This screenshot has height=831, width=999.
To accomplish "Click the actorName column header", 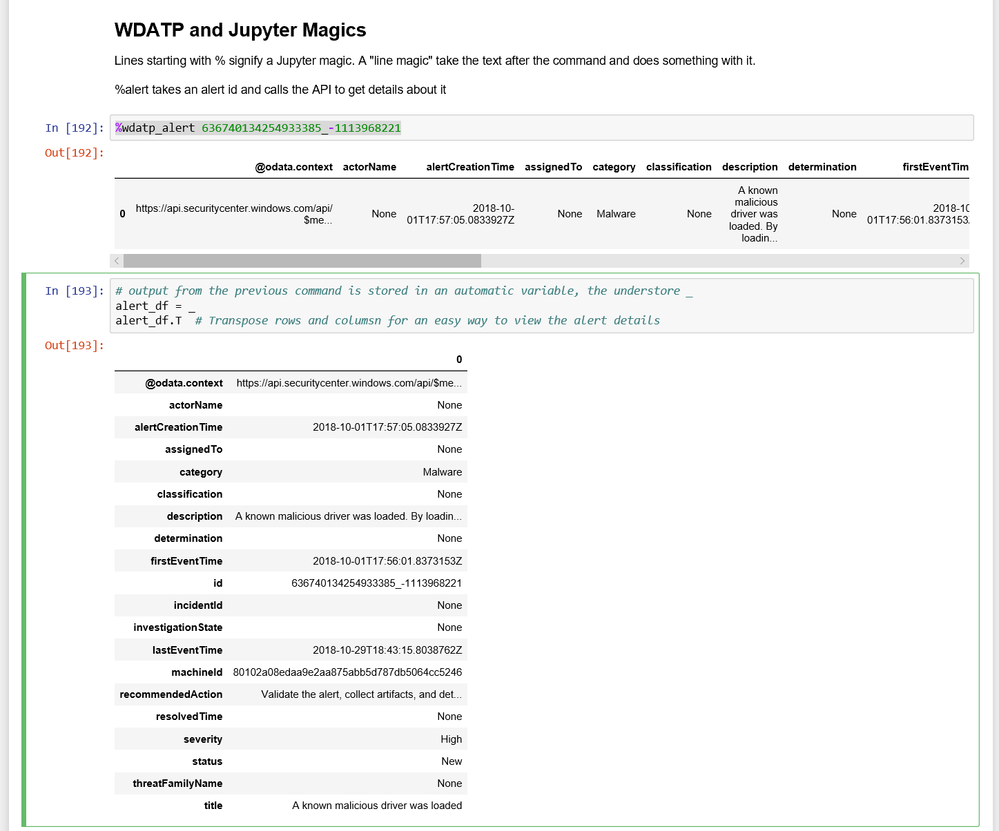I will click(370, 167).
